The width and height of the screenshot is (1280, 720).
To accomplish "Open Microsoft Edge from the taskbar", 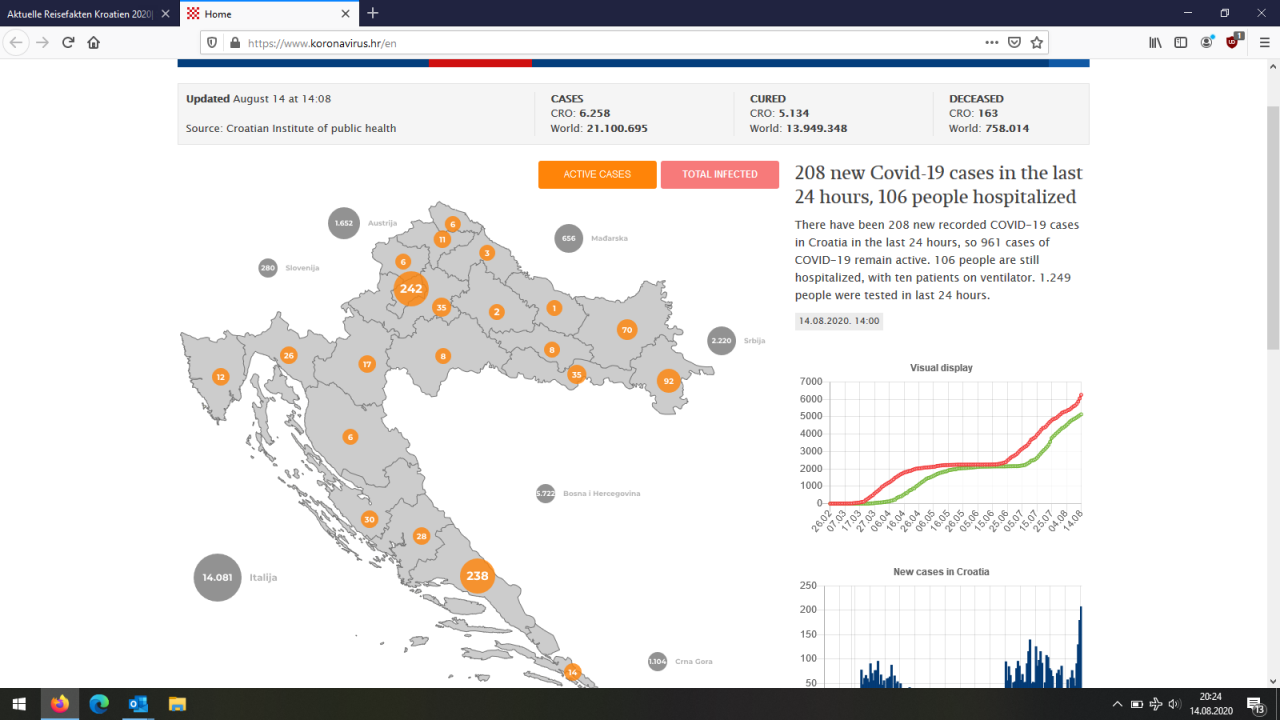I will (99, 704).
